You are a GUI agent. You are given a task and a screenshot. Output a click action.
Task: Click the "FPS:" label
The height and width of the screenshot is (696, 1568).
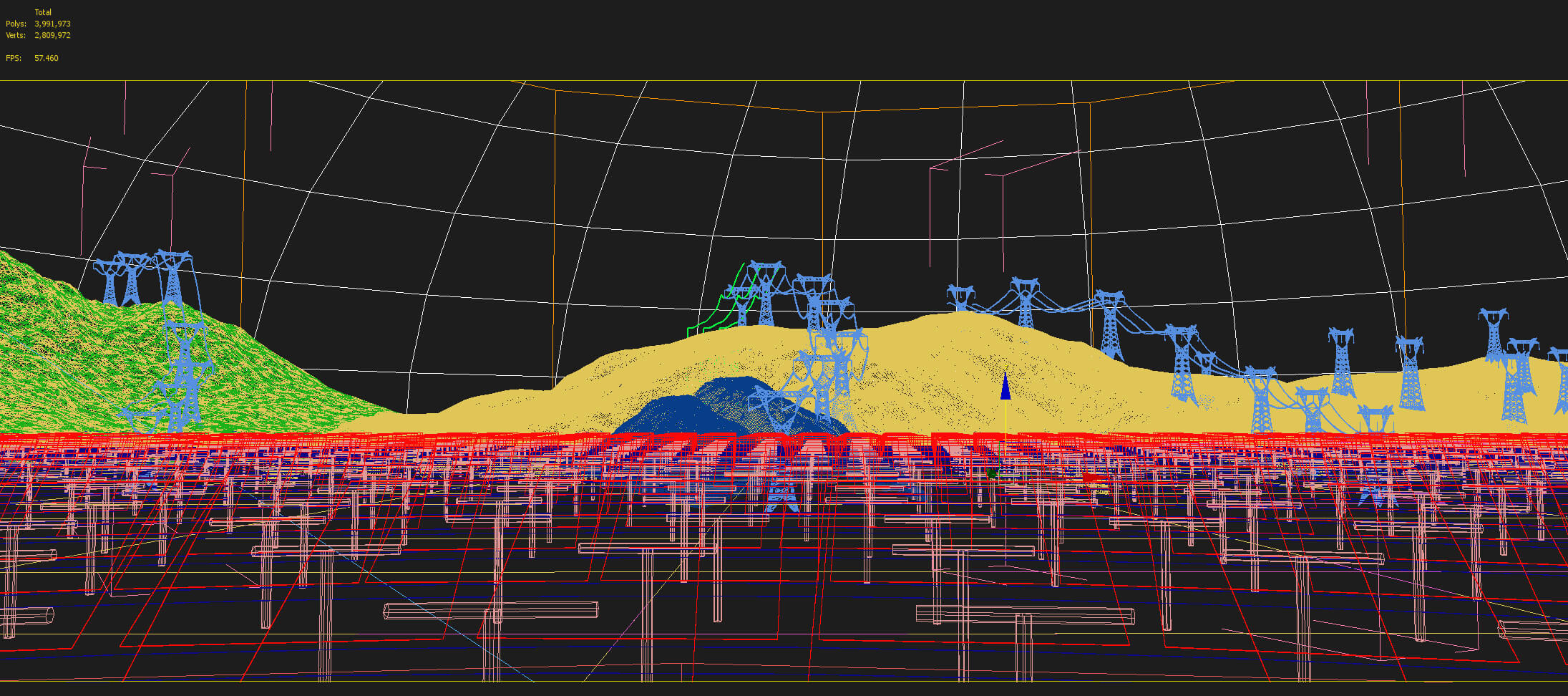pos(14,58)
